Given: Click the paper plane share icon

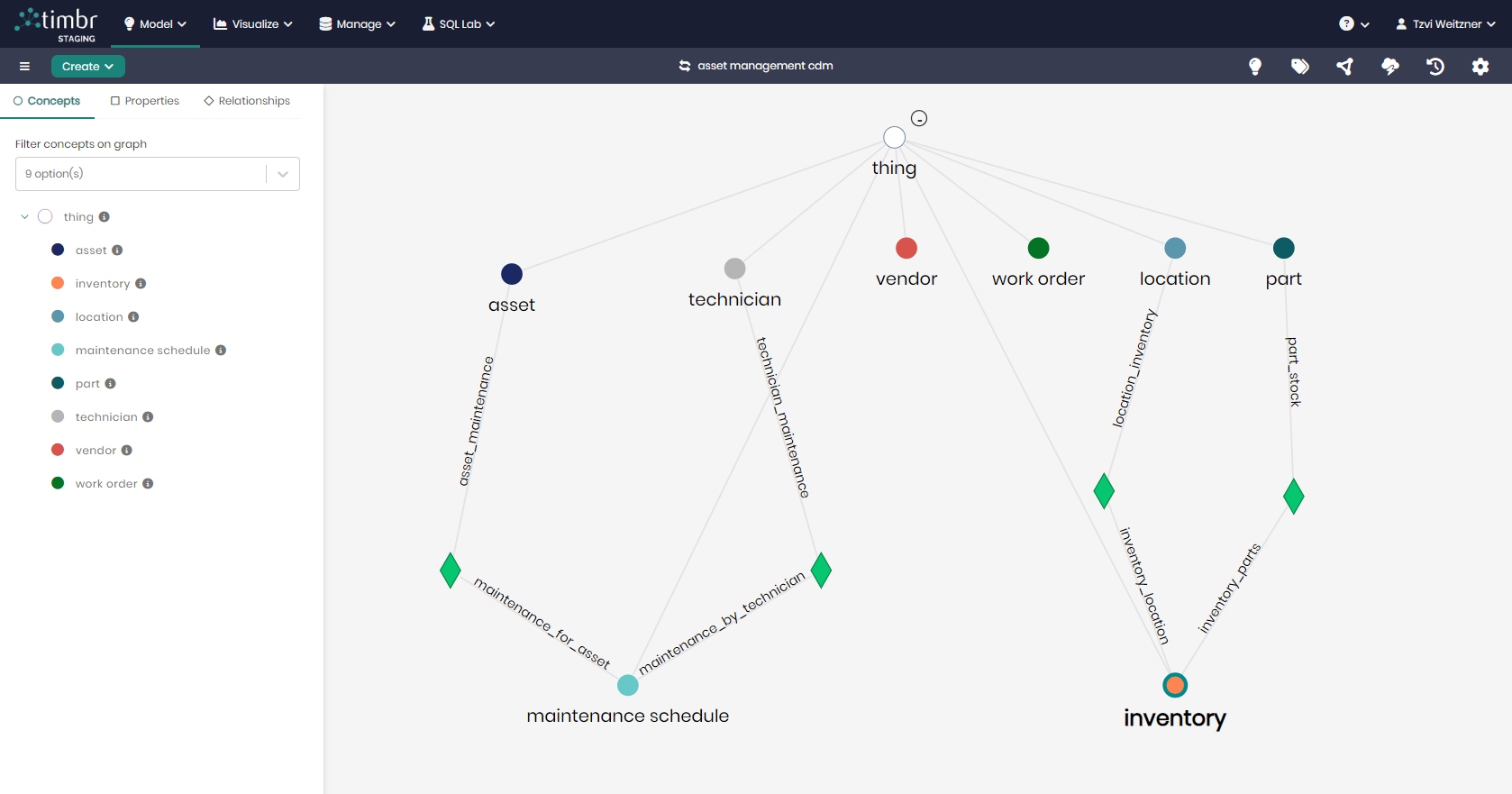Looking at the screenshot, I should pyautogui.click(x=1344, y=67).
